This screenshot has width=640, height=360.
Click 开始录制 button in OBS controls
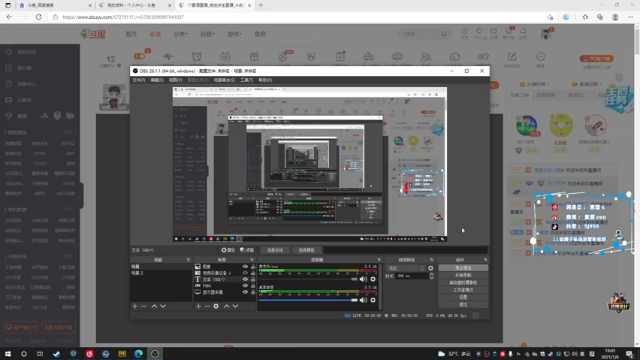point(463,276)
